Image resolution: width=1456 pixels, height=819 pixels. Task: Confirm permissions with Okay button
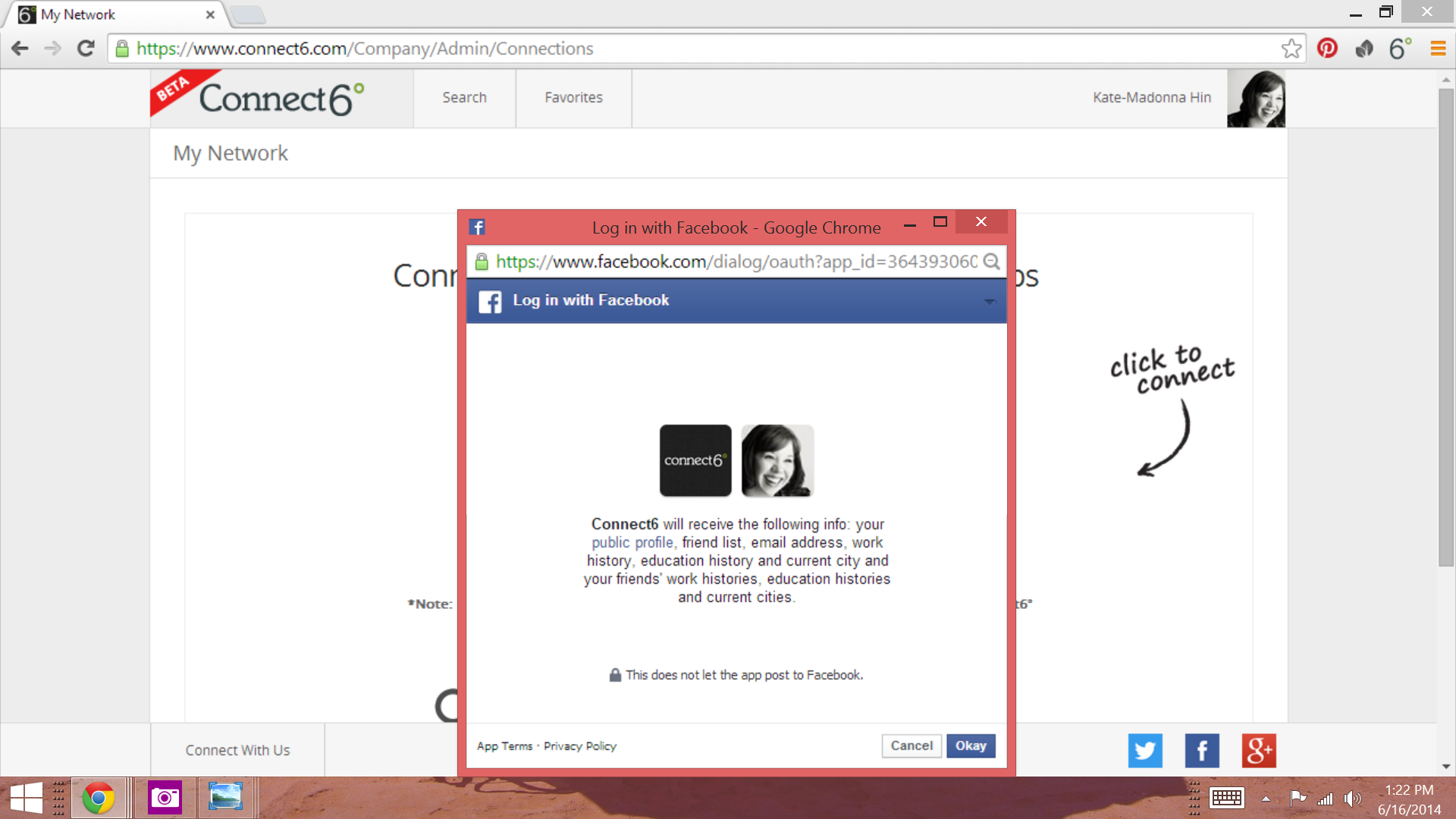point(971,745)
